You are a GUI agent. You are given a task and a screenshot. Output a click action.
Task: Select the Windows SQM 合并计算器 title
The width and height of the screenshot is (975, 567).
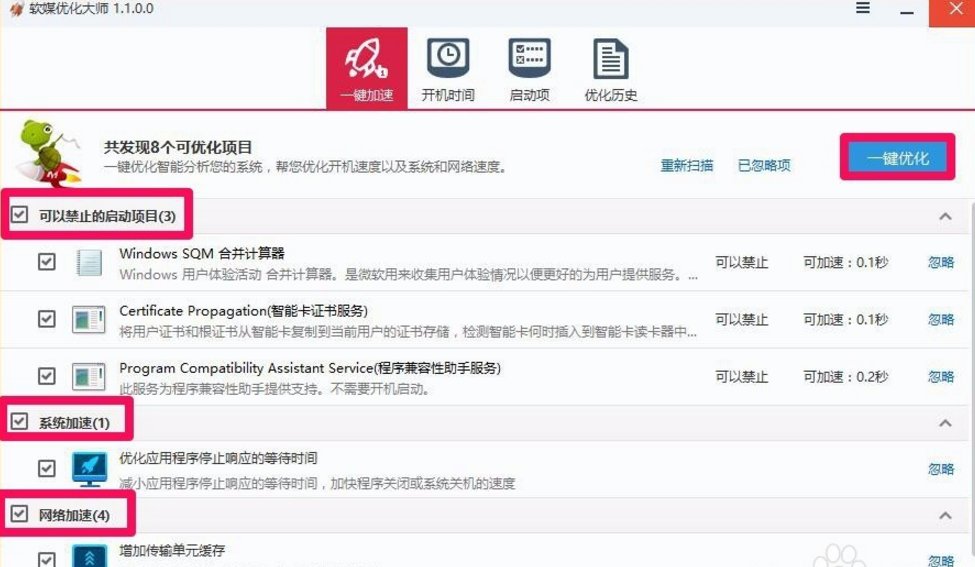coord(201,254)
